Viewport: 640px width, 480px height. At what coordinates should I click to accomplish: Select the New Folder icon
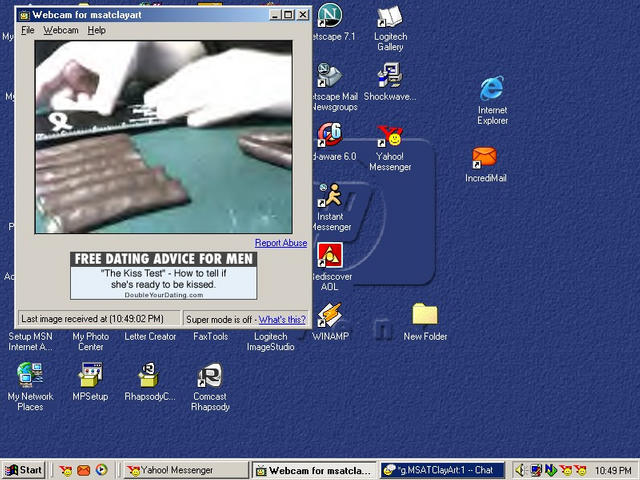(424, 314)
